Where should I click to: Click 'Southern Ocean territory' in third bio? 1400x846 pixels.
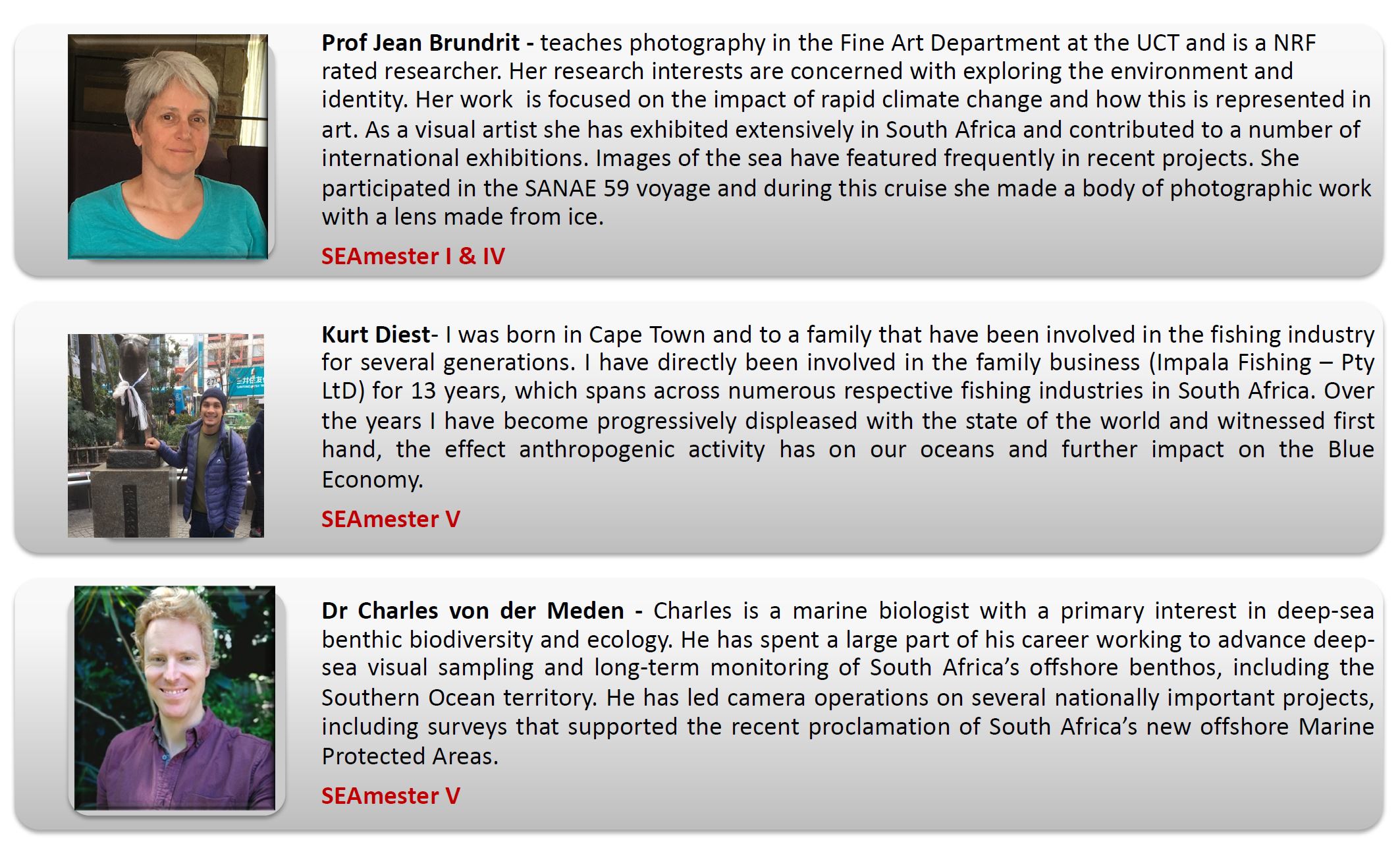coord(458,698)
